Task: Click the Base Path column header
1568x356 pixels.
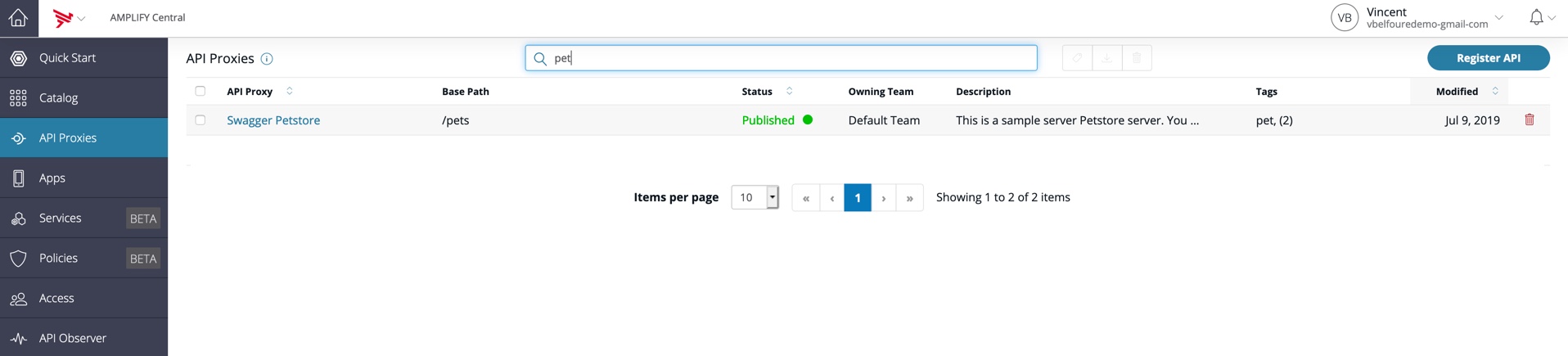Action: pyautogui.click(x=466, y=92)
